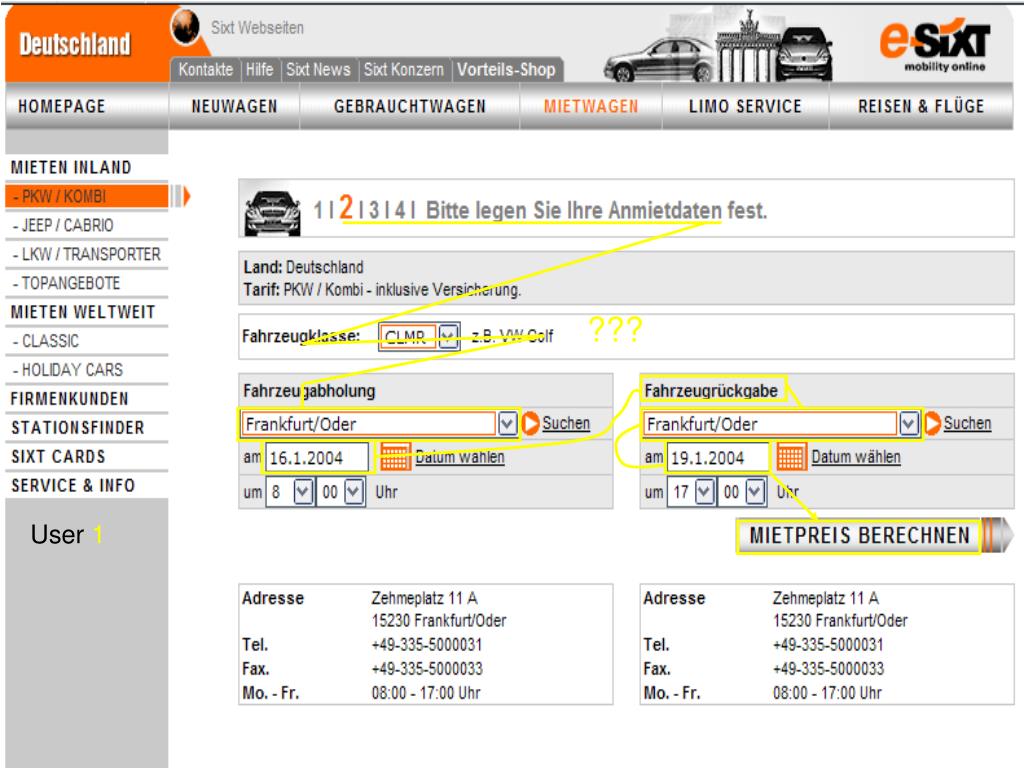
Task: Click Suchen link for return station
Action: click(967, 423)
